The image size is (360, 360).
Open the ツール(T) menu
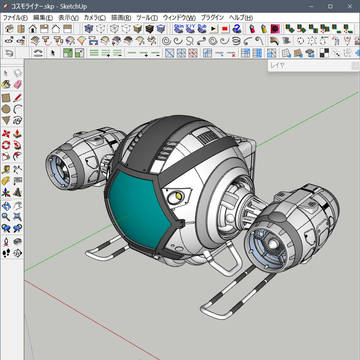(x=147, y=18)
